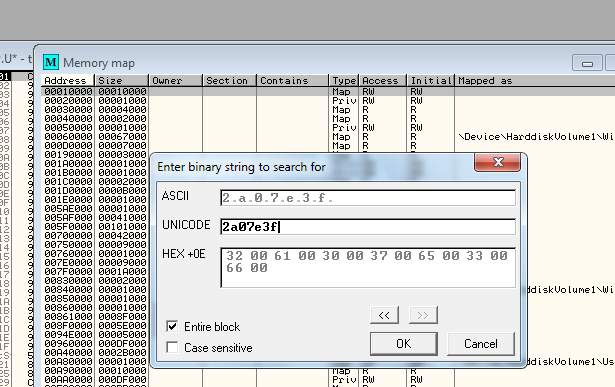Select memory row at address 00060000
Screen dimensions: 615x387
point(328,136)
